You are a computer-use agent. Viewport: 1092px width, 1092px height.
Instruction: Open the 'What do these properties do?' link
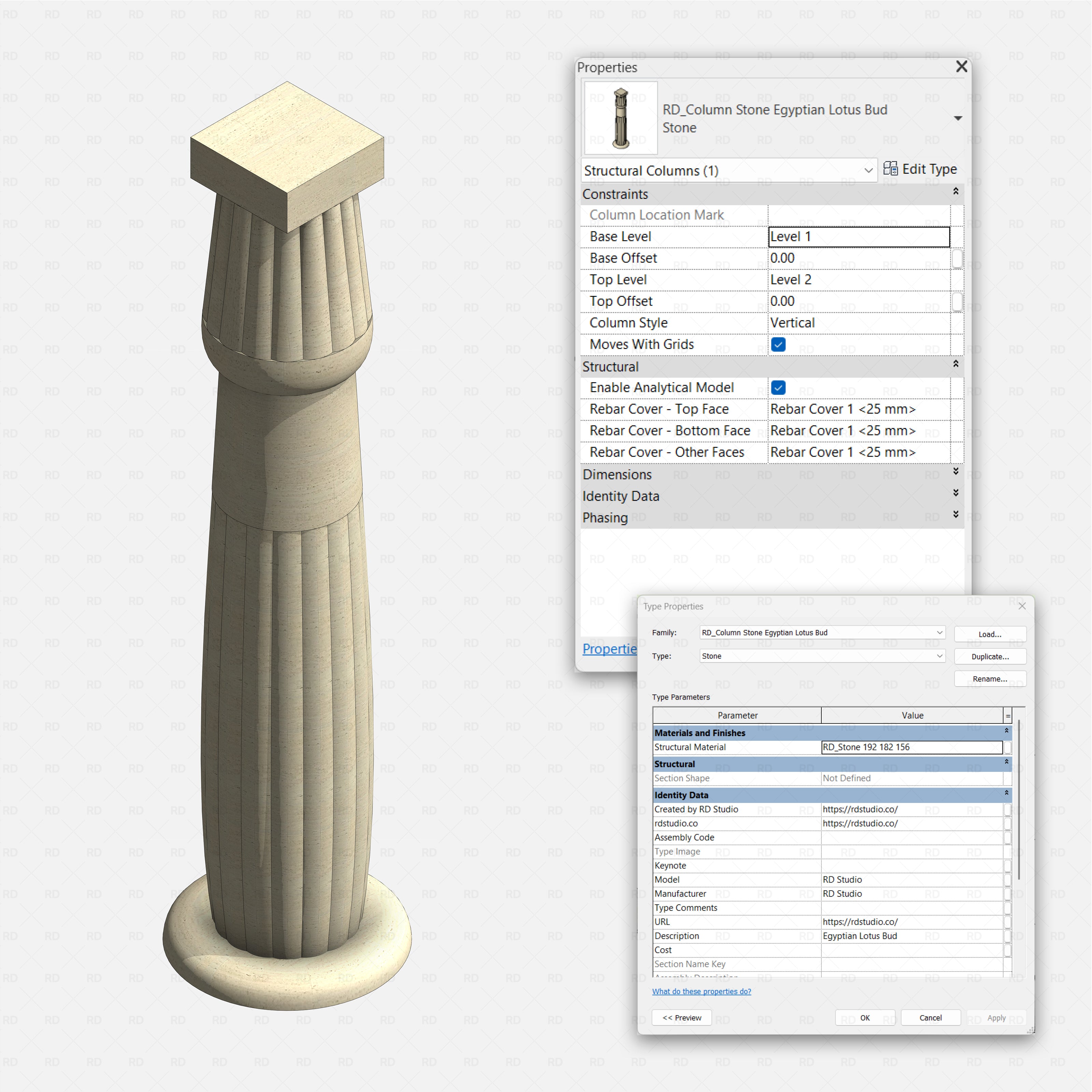[701, 991]
